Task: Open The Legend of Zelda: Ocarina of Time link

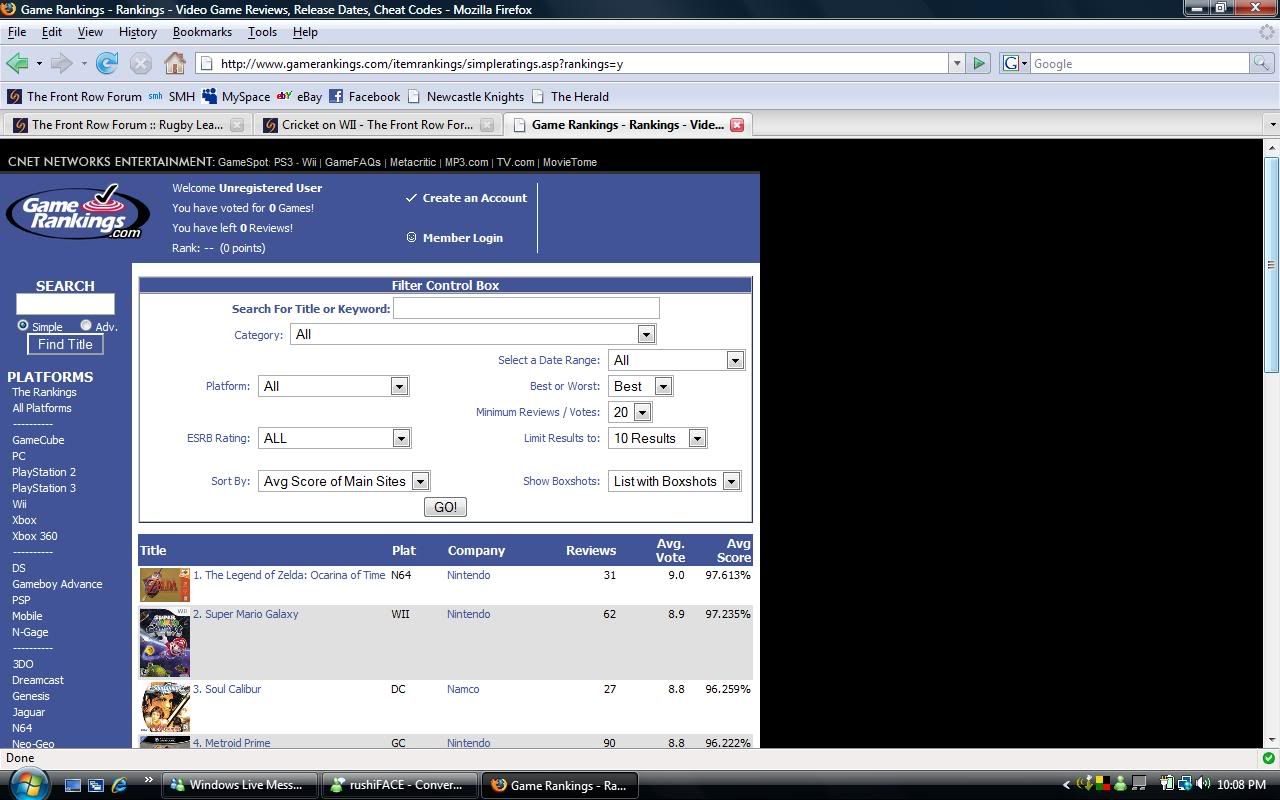Action: click(x=295, y=575)
